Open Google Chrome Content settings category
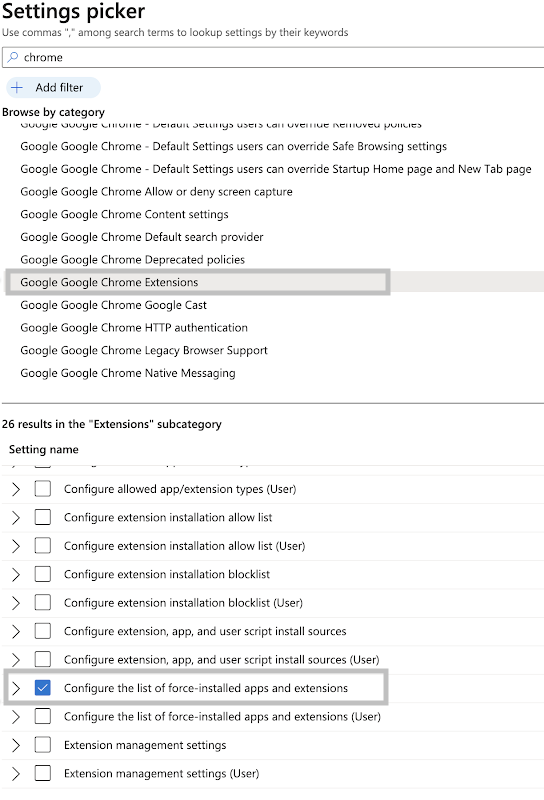This screenshot has height=800, width=544. pos(124,214)
